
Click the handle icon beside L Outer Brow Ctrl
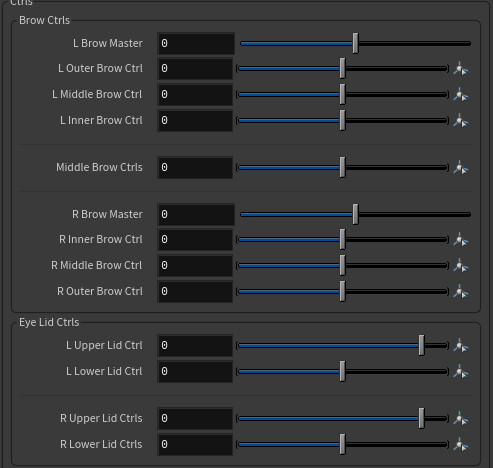pos(461,69)
